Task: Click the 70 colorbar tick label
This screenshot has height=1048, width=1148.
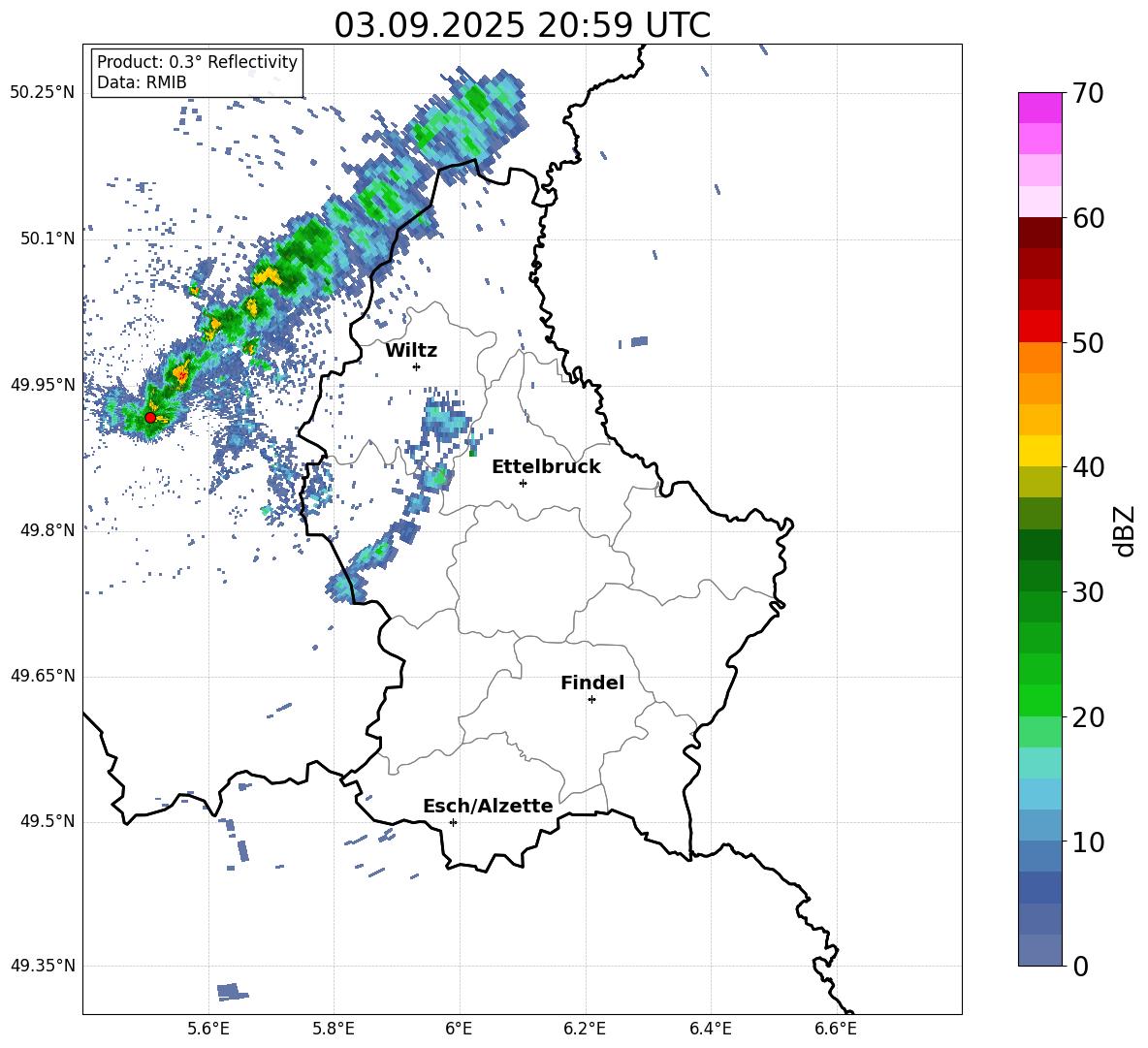Action: click(x=1088, y=93)
